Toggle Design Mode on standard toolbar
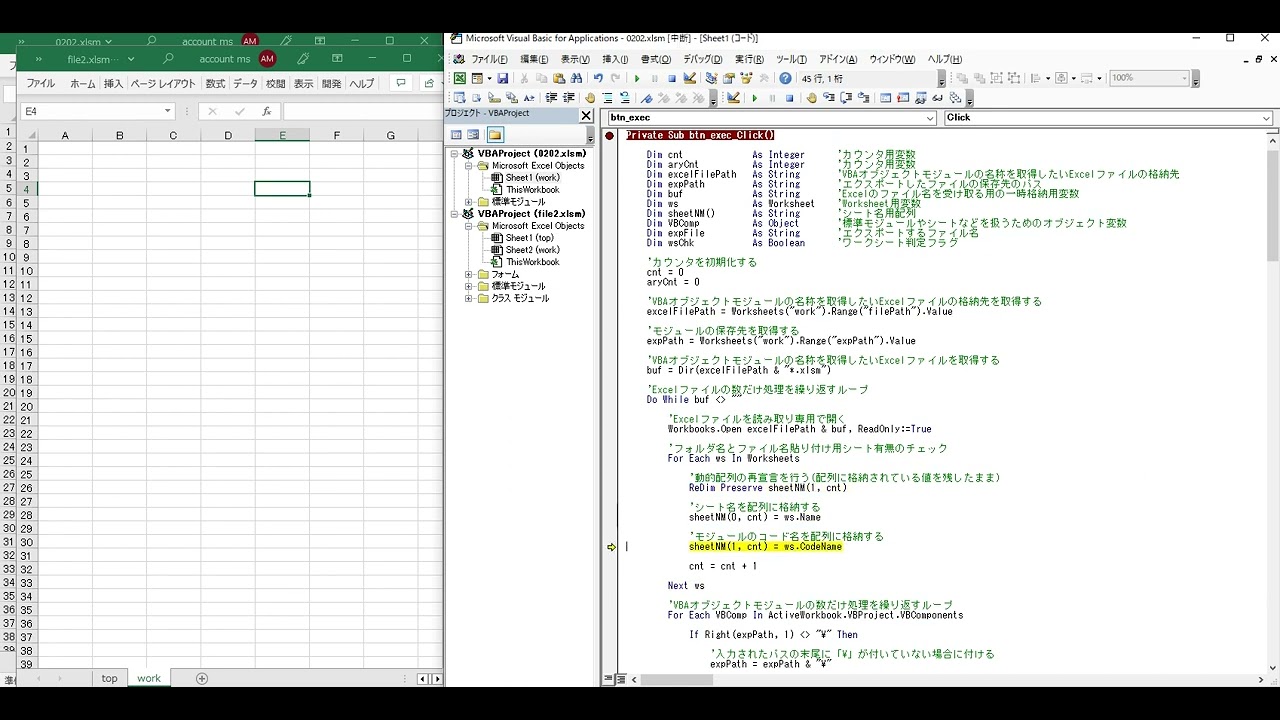Screen dimensions: 1280x720 (689, 78)
